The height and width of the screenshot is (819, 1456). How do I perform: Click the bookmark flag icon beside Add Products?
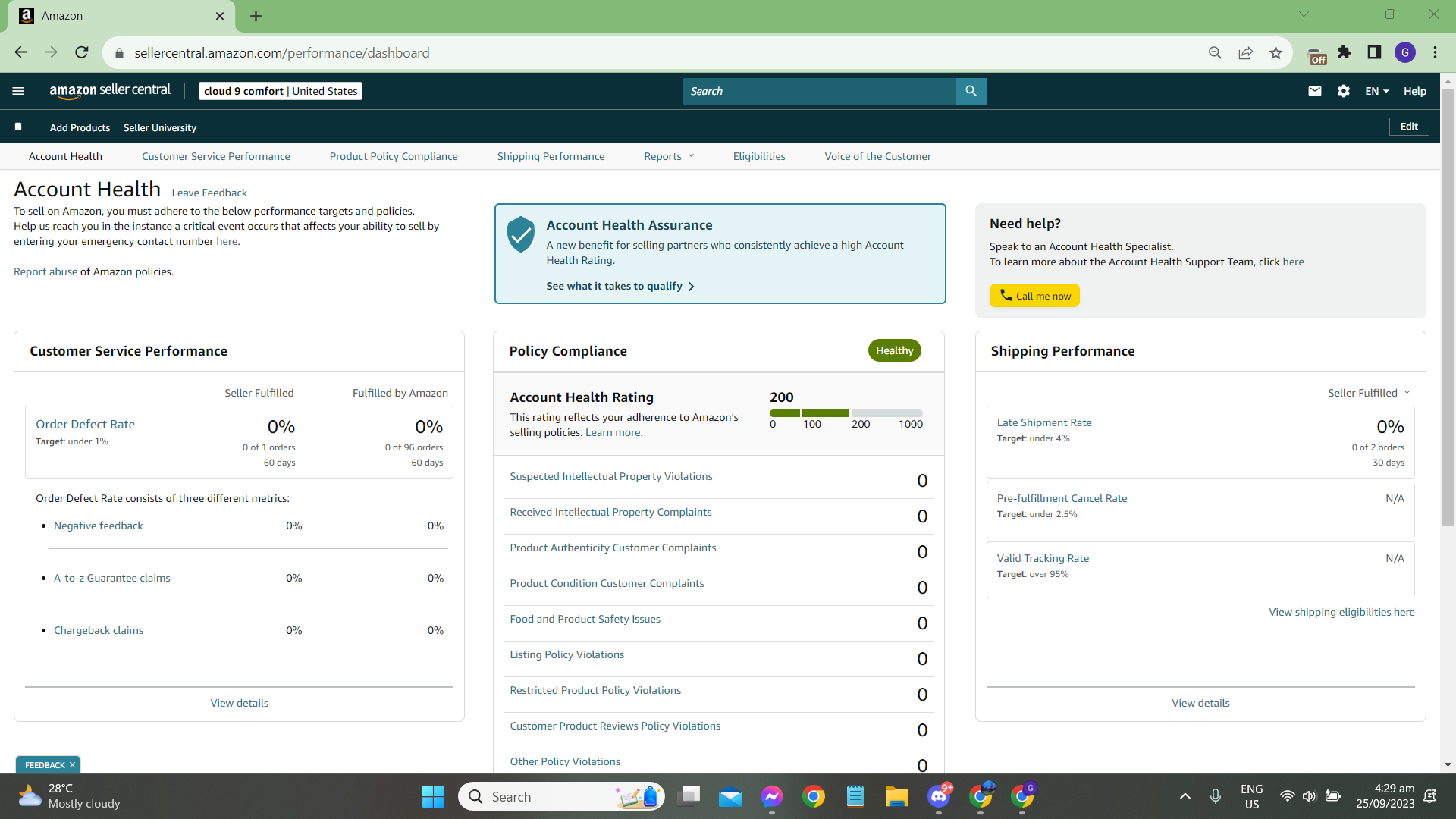18,127
